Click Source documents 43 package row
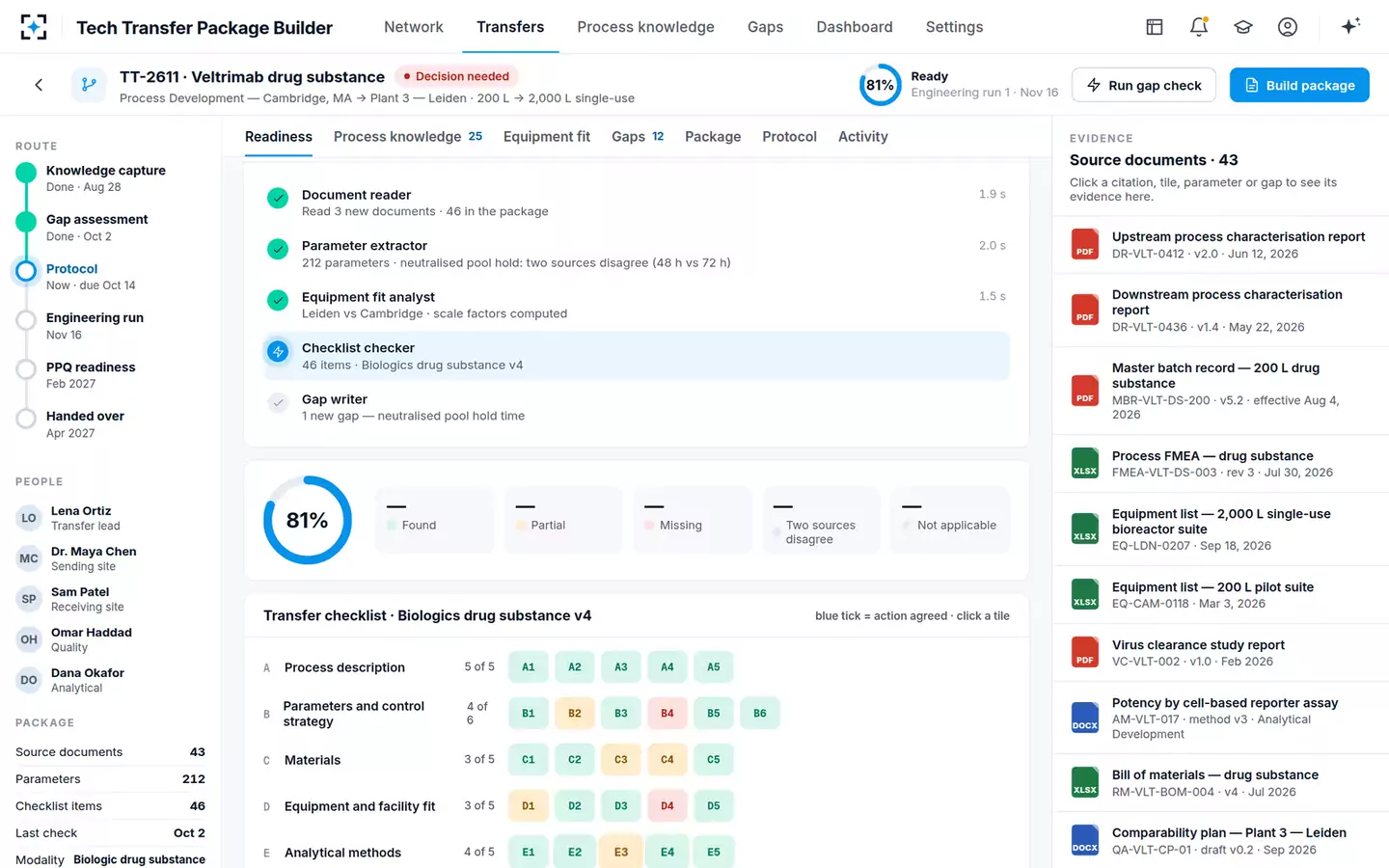The image size is (1389, 868). pos(110,752)
